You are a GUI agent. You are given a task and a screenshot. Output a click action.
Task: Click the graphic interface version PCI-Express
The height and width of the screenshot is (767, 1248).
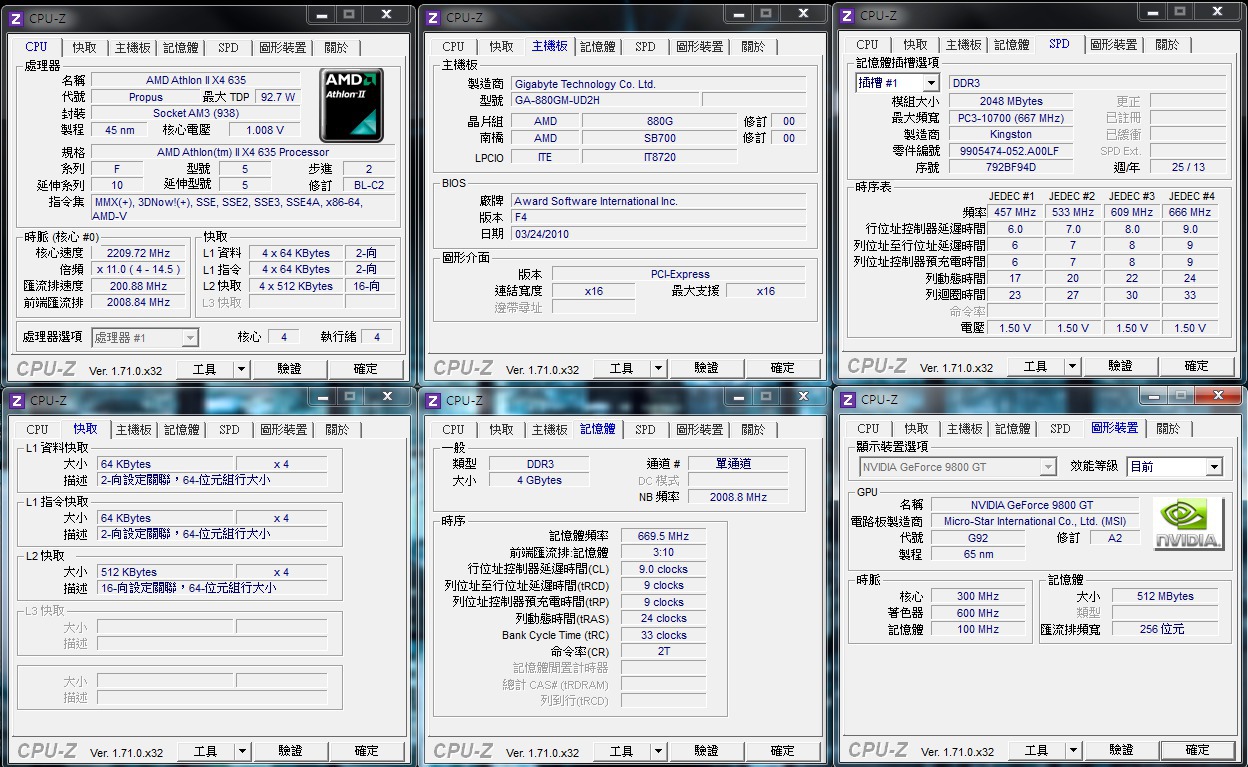coord(679,274)
